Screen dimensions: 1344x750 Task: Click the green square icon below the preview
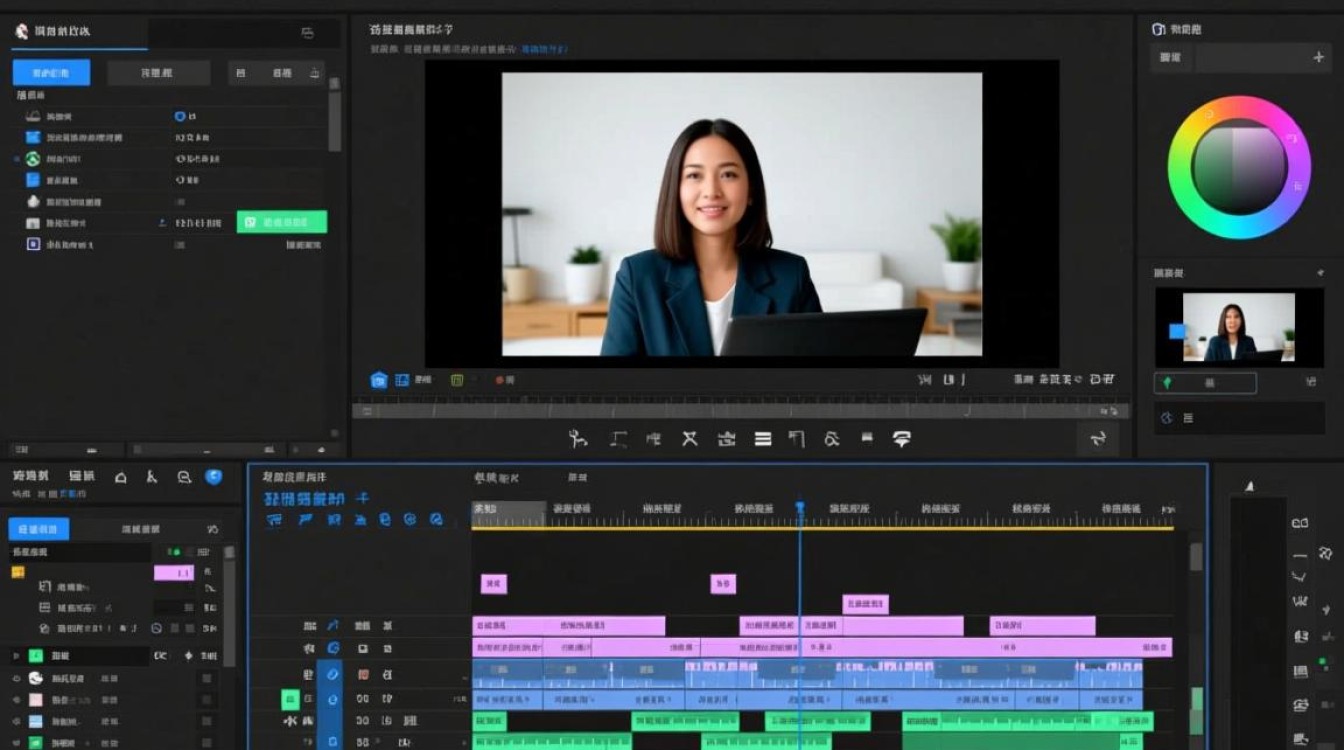point(457,380)
